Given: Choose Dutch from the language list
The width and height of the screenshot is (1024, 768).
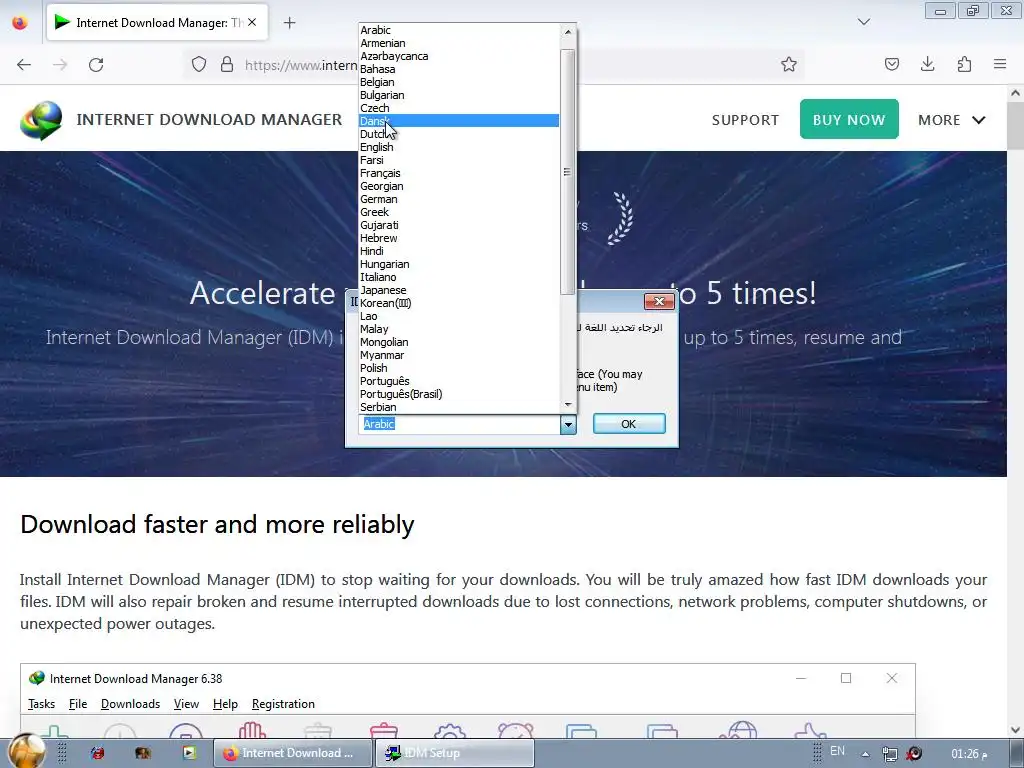Looking at the screenshot, I should [x=459, y=134].
